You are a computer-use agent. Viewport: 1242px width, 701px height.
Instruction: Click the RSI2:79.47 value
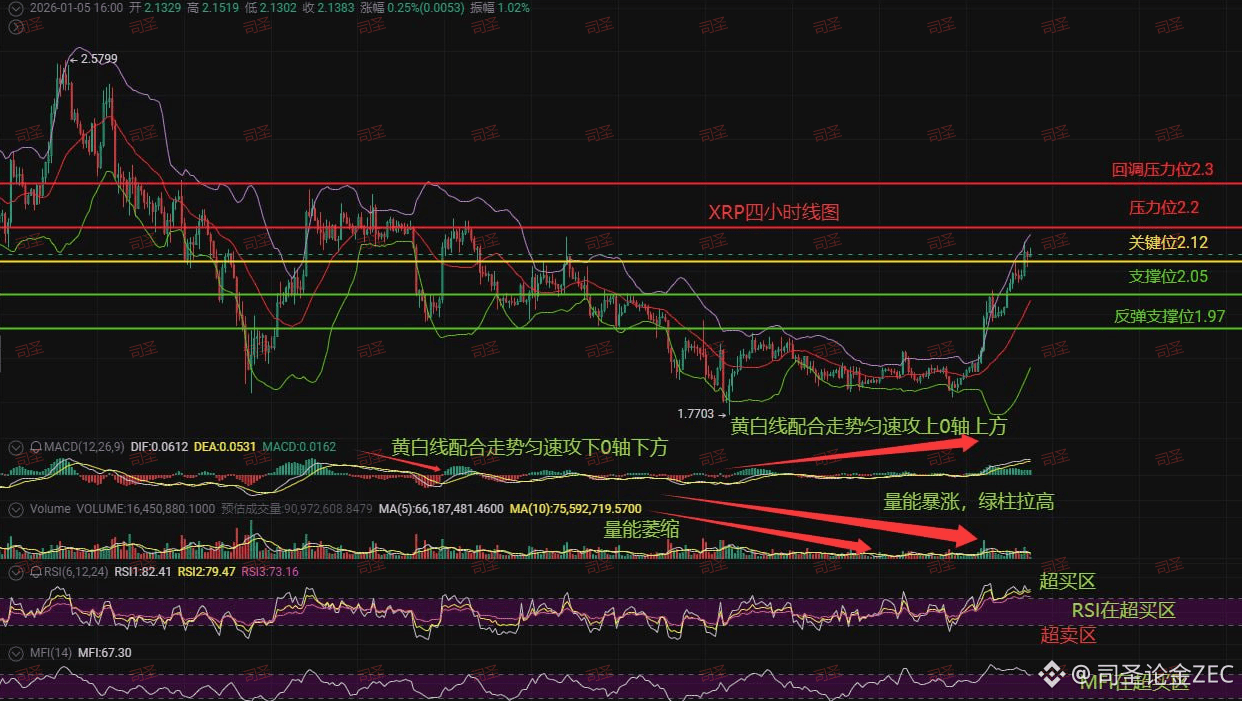pyautogui.click(x=207, y=572)
